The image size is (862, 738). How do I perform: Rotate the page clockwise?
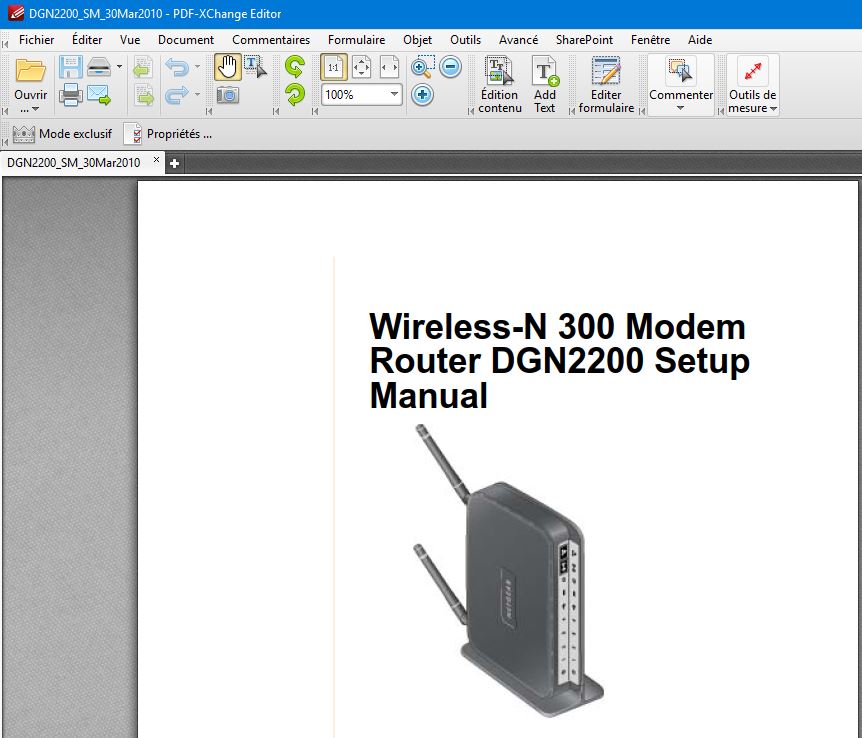tap(295, 95)
